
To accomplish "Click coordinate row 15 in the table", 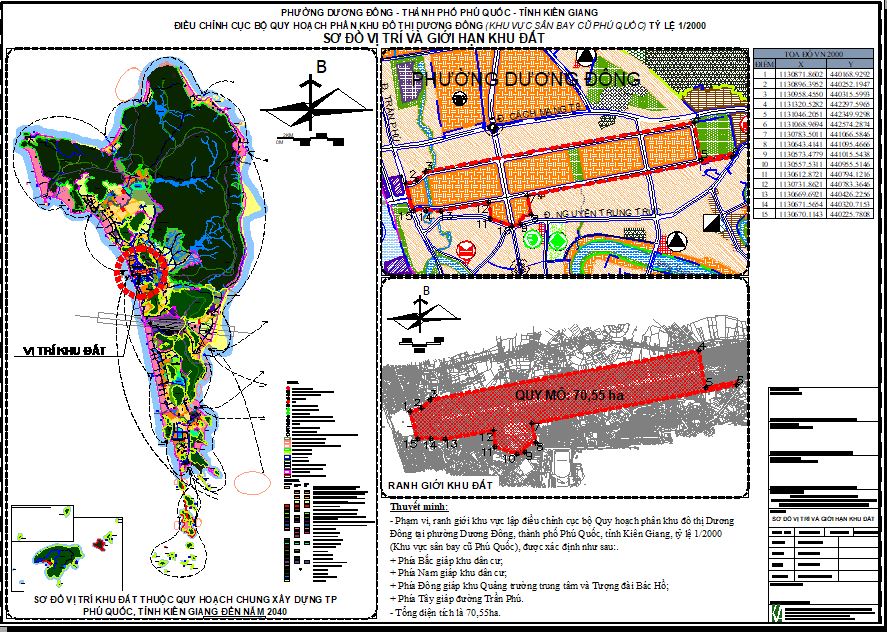I will point(807,214).
